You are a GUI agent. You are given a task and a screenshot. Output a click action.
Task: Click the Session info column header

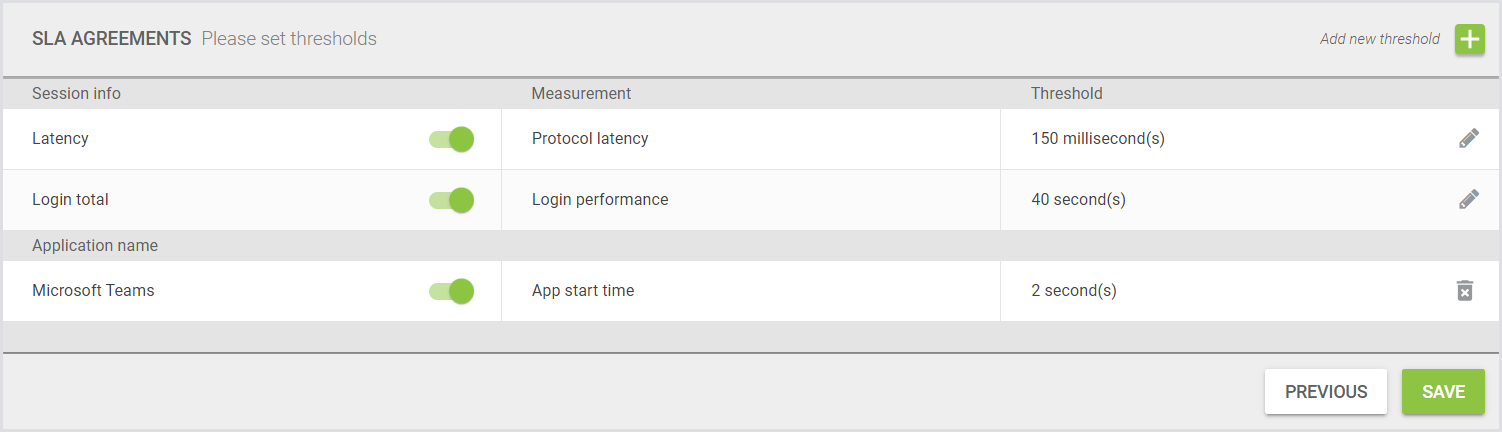click(76, 94)
